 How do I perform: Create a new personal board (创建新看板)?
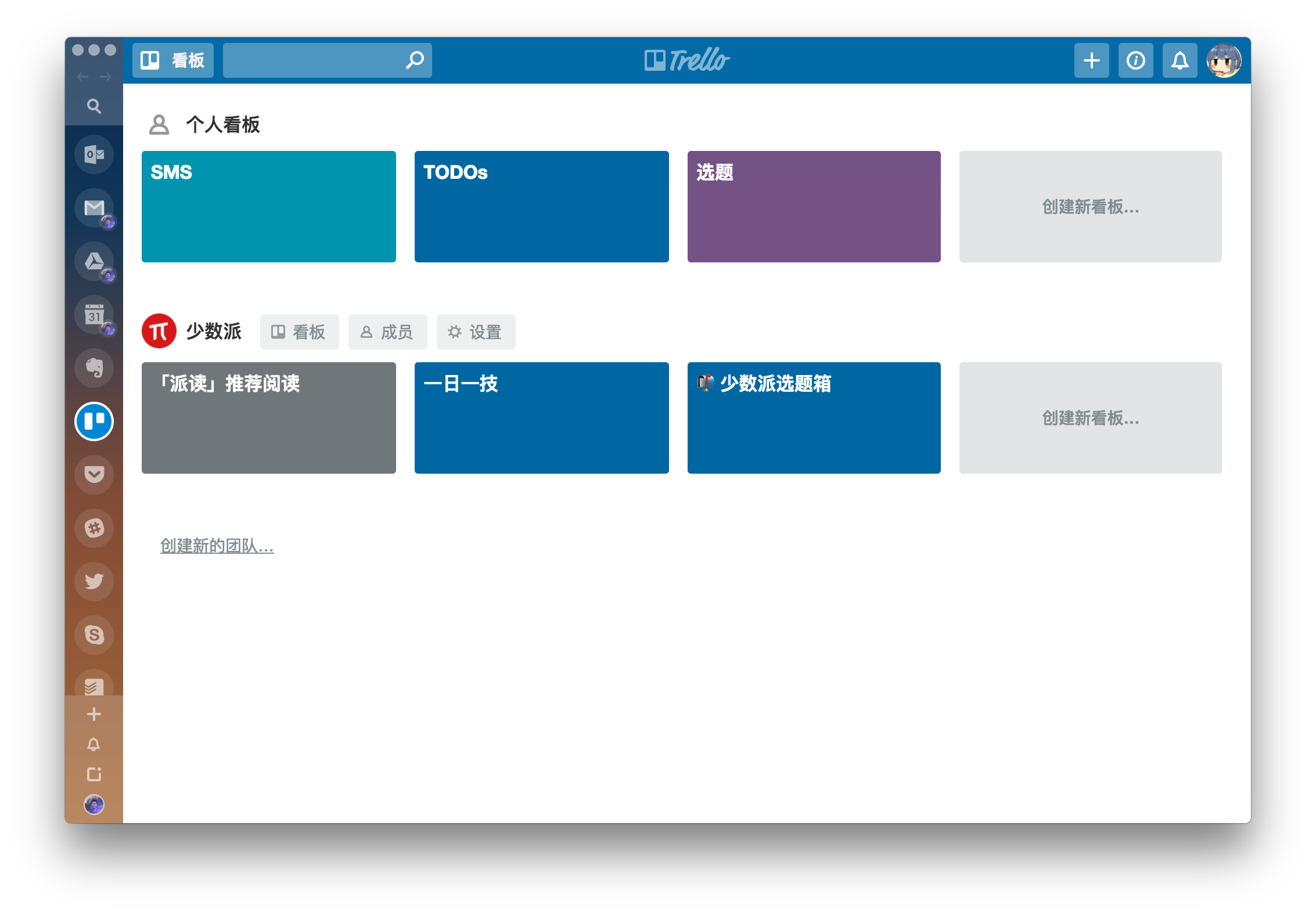tap(1091, 207)
